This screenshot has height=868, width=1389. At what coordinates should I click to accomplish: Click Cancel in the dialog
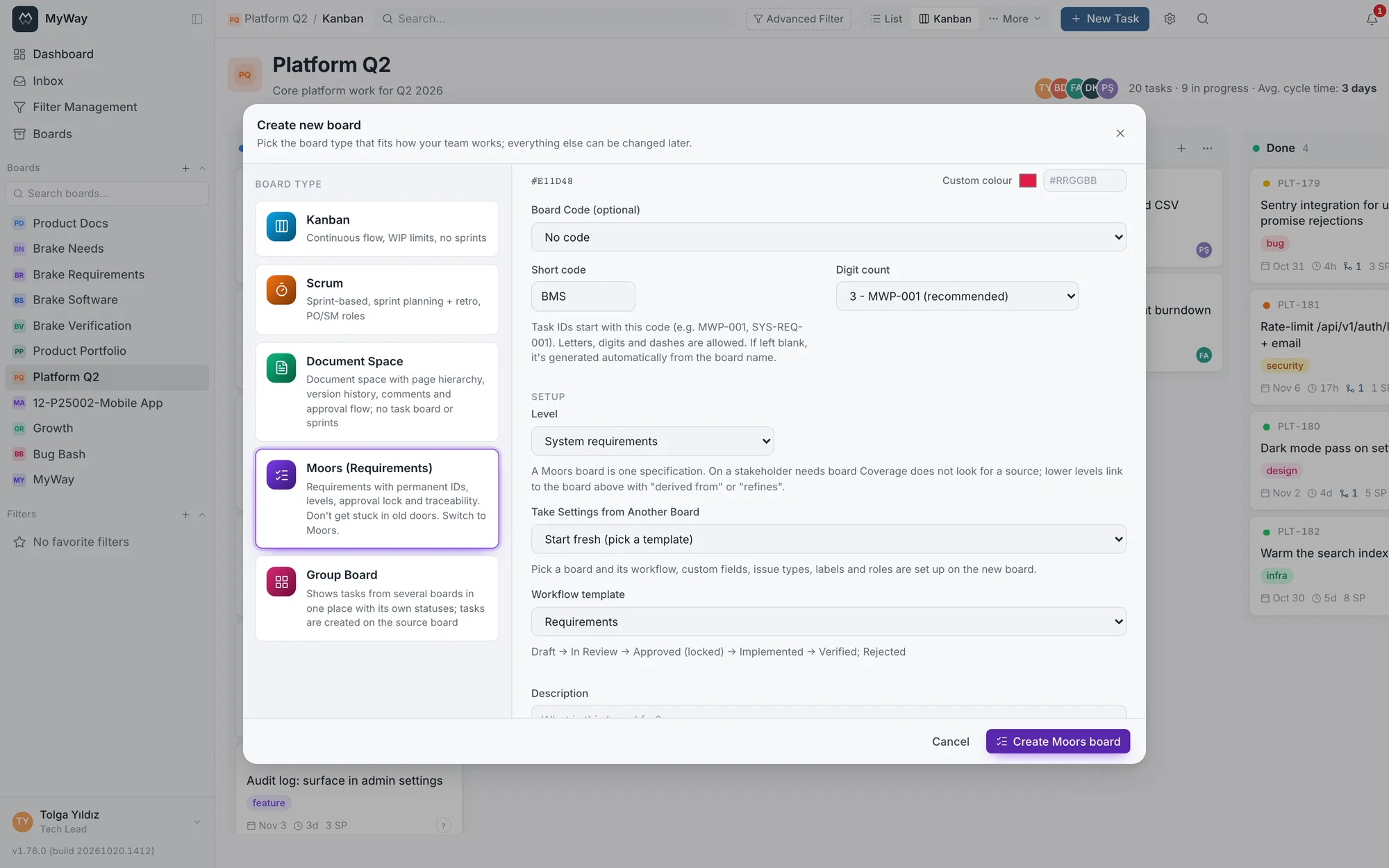(x=950, y=742)
